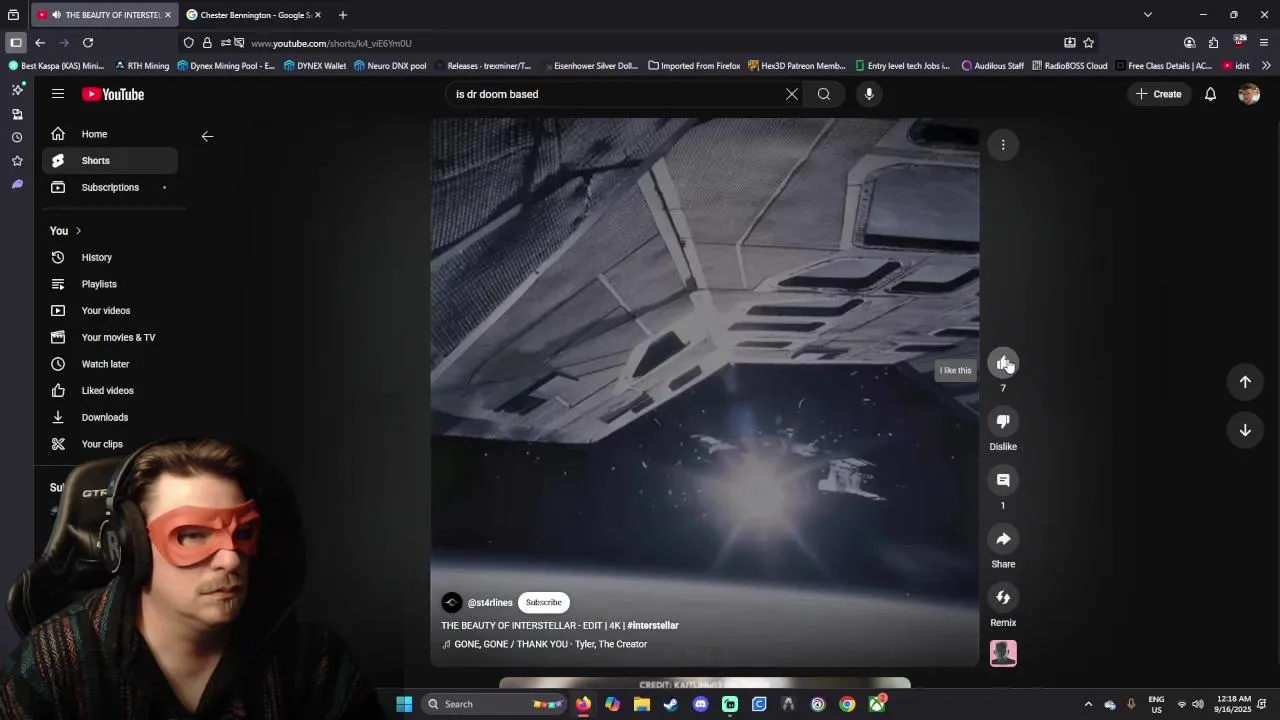Open Shorts in the sidebar
The width and height of the screenshot is (1280, 720).
point(110,161)
